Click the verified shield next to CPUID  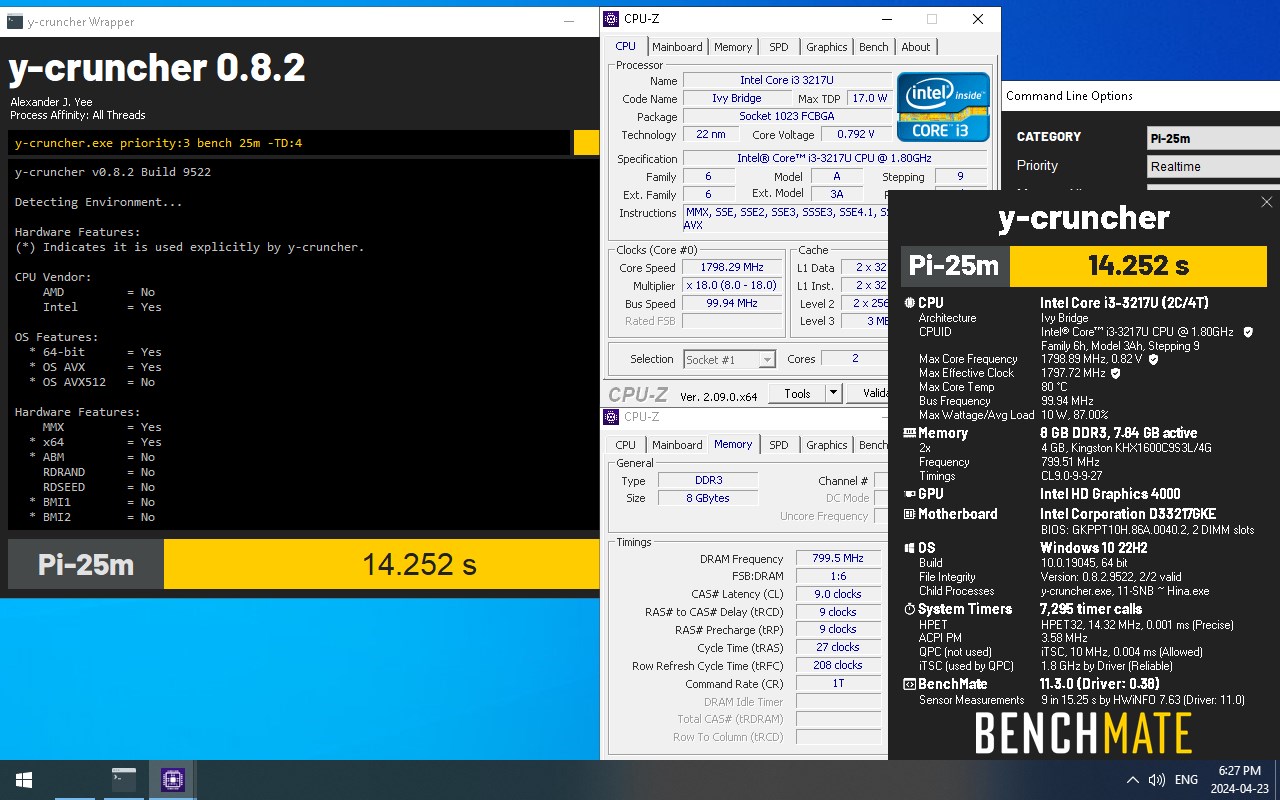pos(1248,332)
